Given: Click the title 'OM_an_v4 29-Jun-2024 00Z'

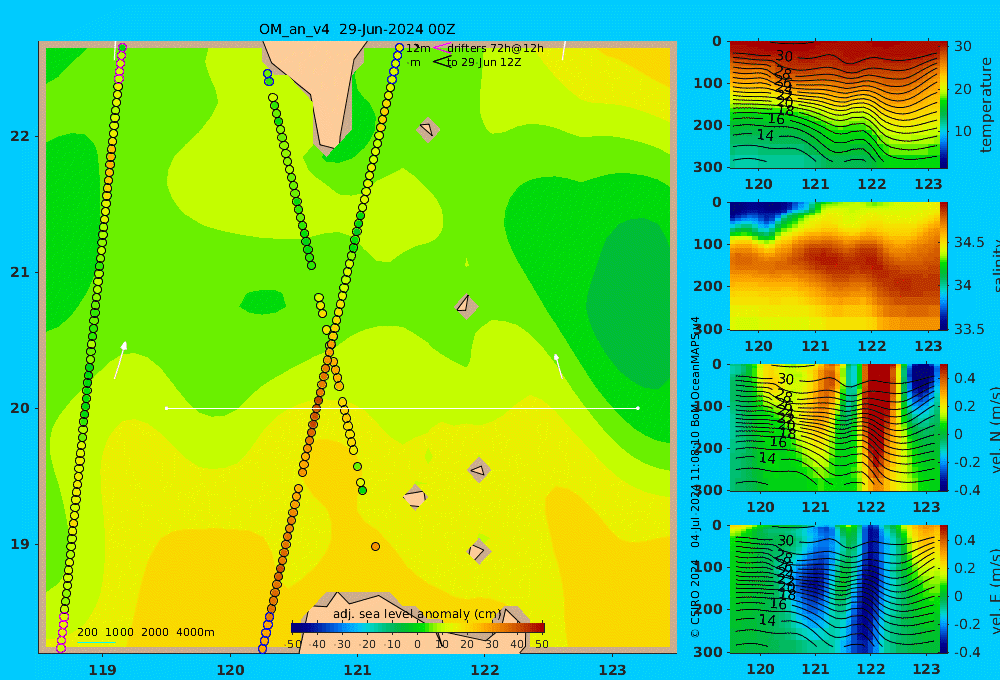Looking at the screenshot, I should [357, 29].
